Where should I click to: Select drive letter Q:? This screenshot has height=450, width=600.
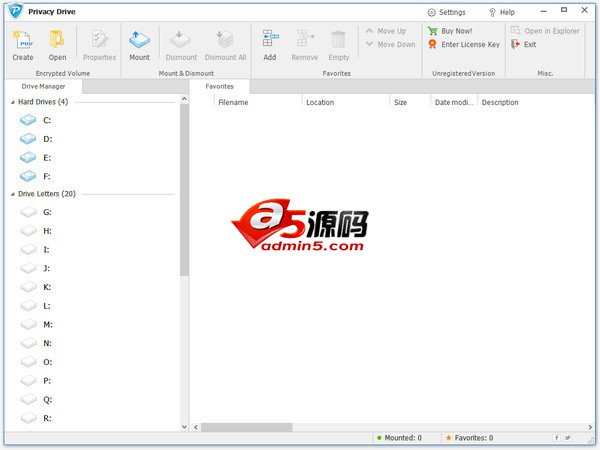[36, 399]
